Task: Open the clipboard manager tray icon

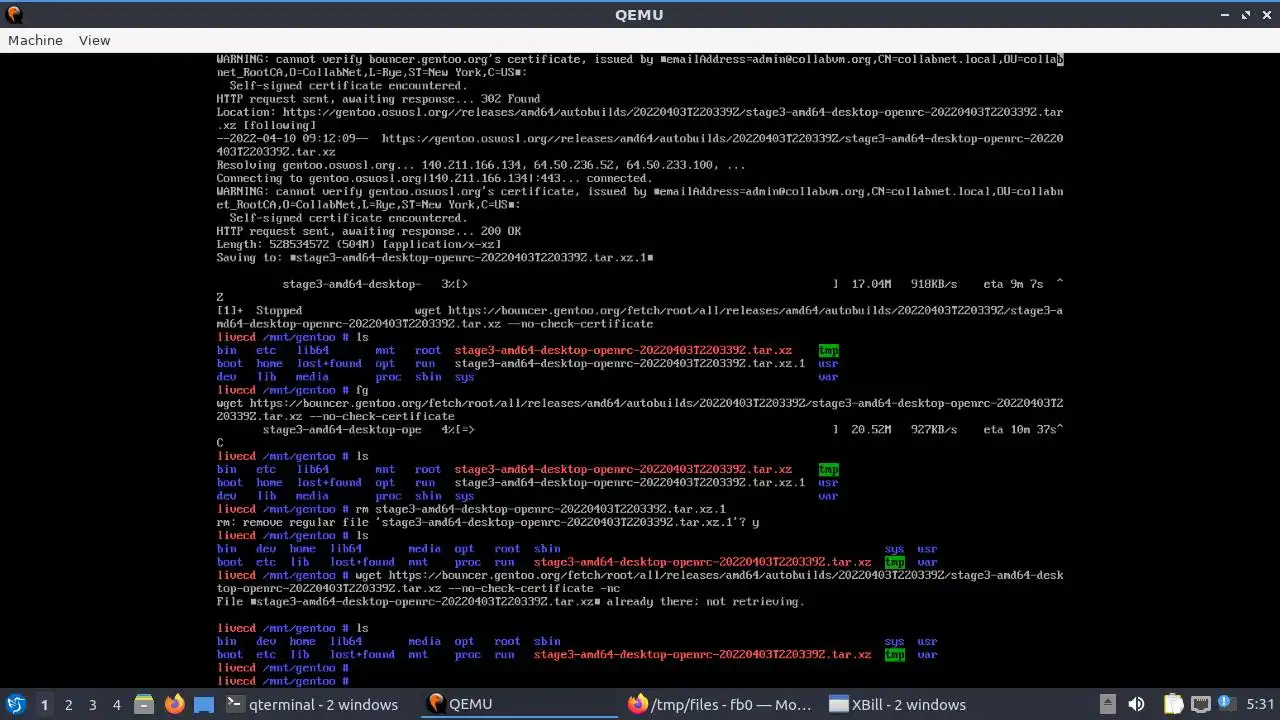Action: [x=1173, y=704]
